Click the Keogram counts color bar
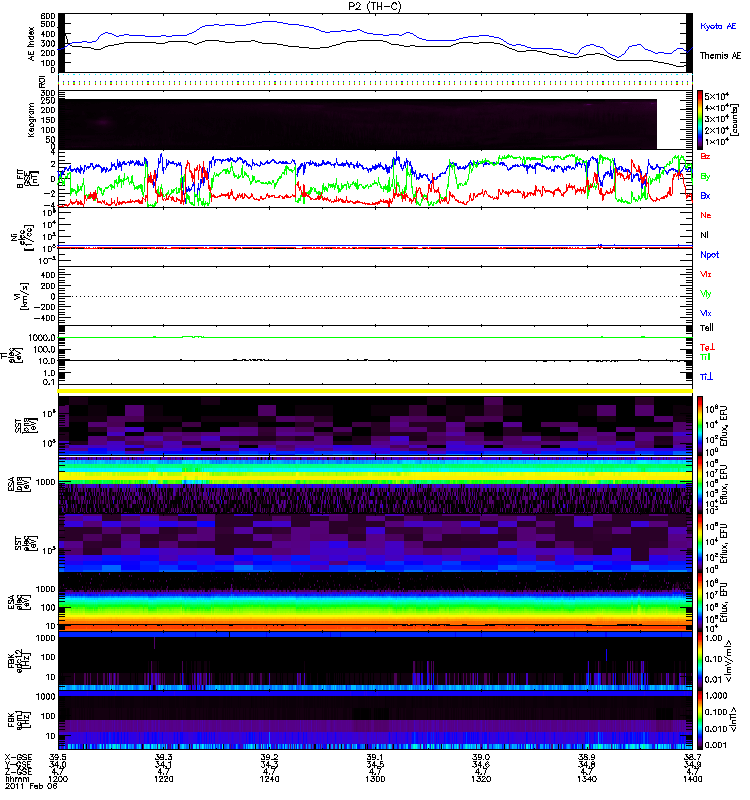This screenshot has height=800, width=750. click(702, 119)
